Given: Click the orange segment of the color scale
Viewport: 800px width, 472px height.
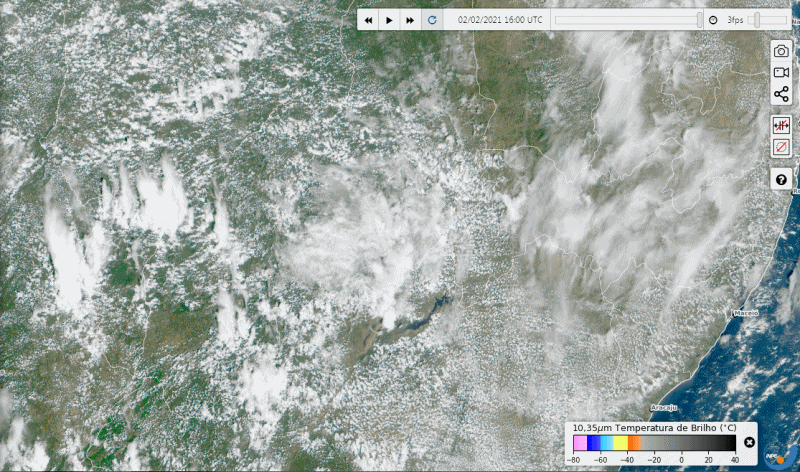Looking at the screenshot, I should click(x=634, y=442).
